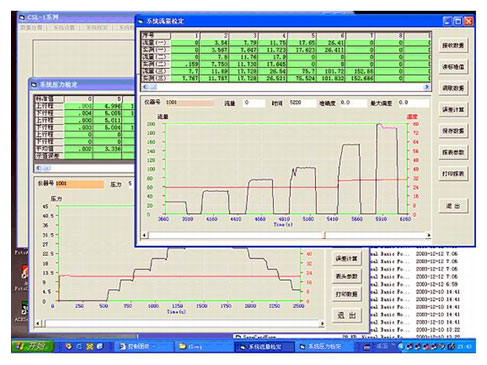Click right arrow of the flow data table scrollbar
Image resolution: width=487 pixels, height=365 pixels.
[426, 87]
